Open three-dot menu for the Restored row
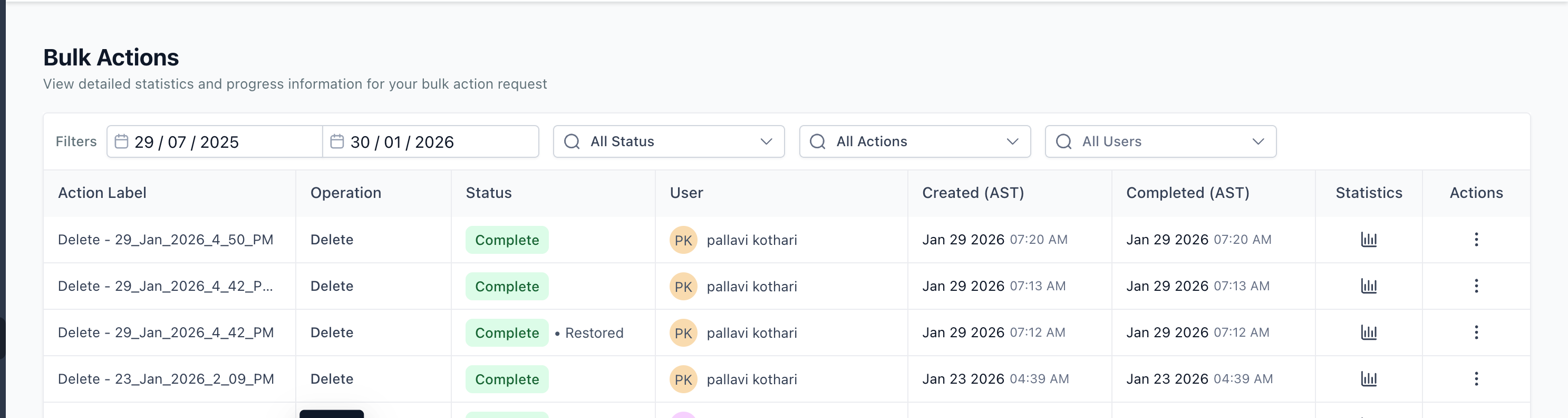 coord(1476,332)
